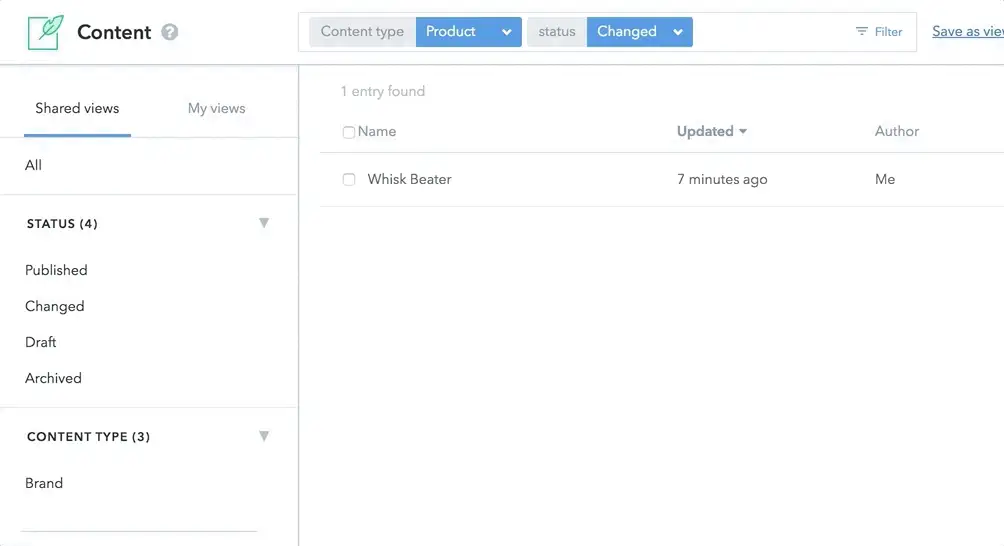The width and height of the screenshot is (1004, 546).
Task: Select the Published status view
Action: coord(56,270)
